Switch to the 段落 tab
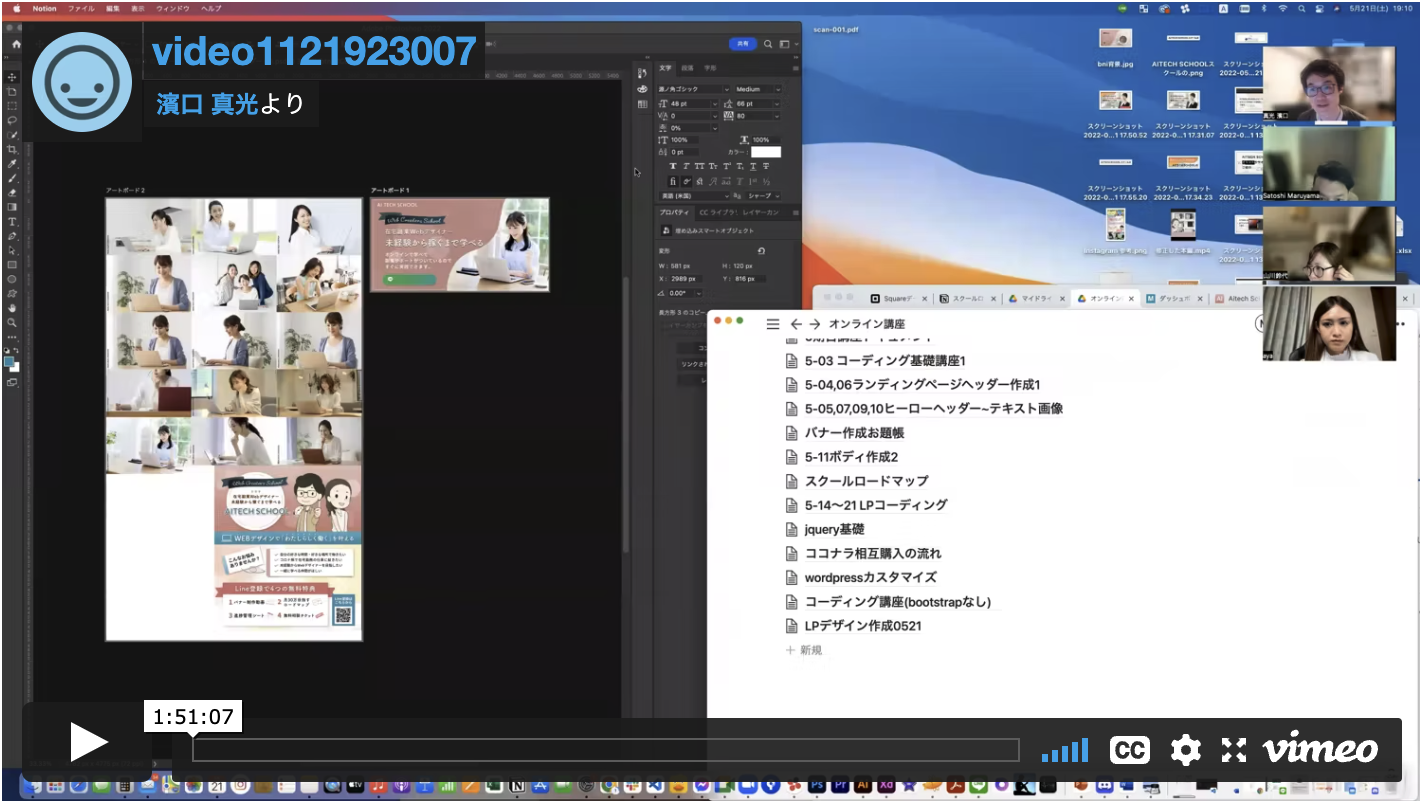Viewport: 1420px width, 804px height. 687,68
